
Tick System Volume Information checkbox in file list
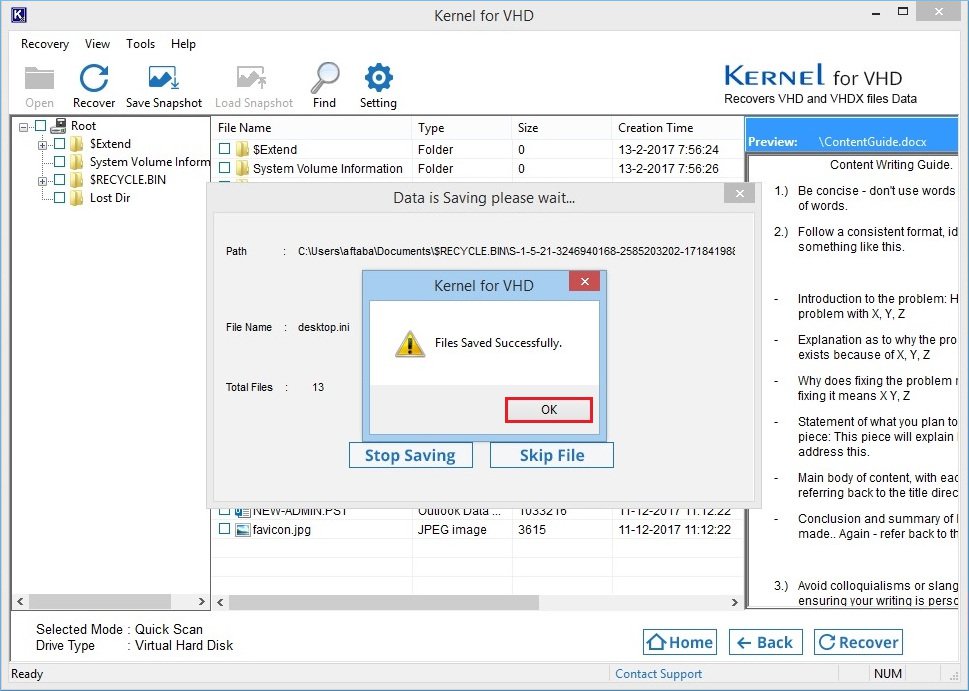point(224,167)
